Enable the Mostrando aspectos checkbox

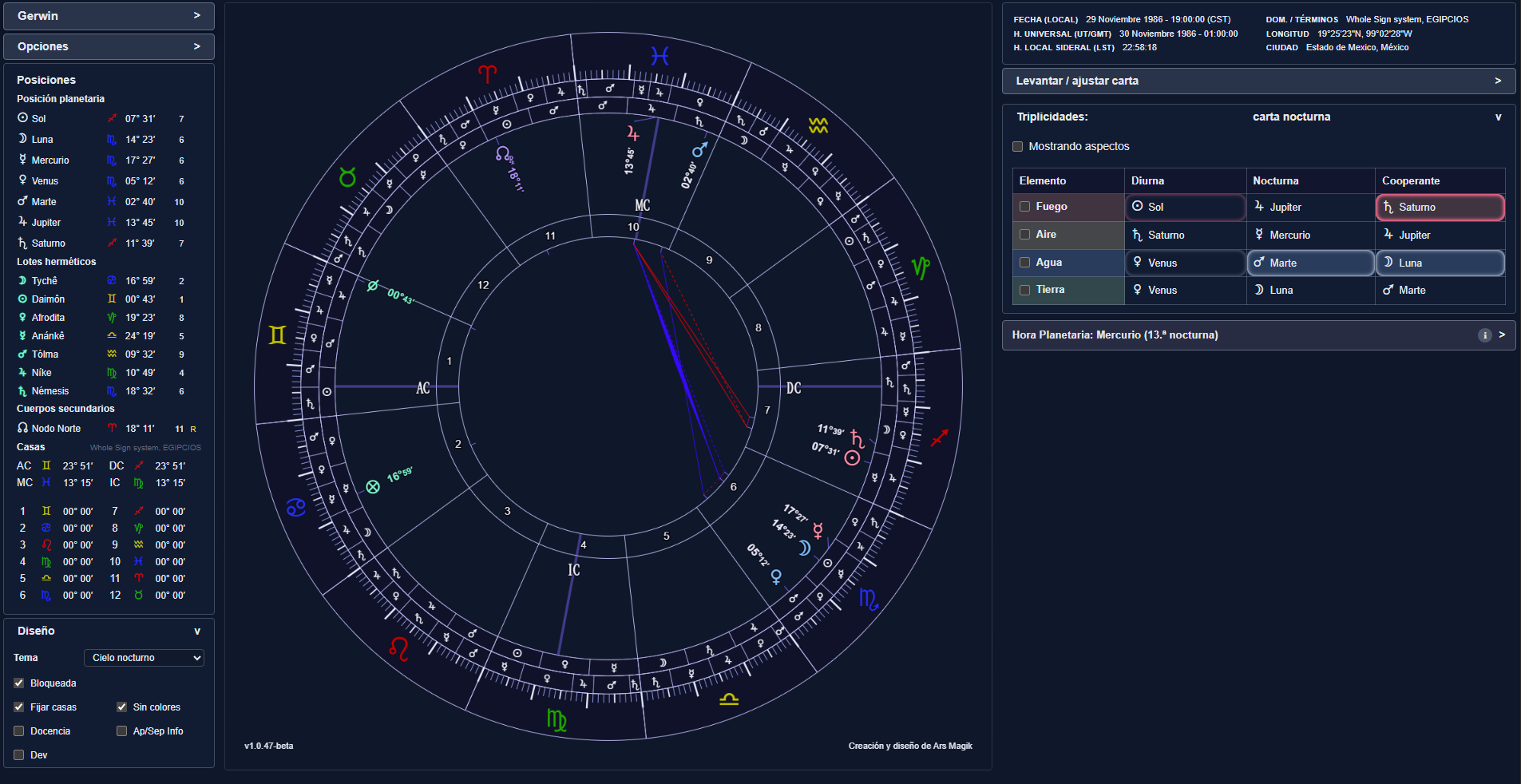click(x=1017, y=147)
